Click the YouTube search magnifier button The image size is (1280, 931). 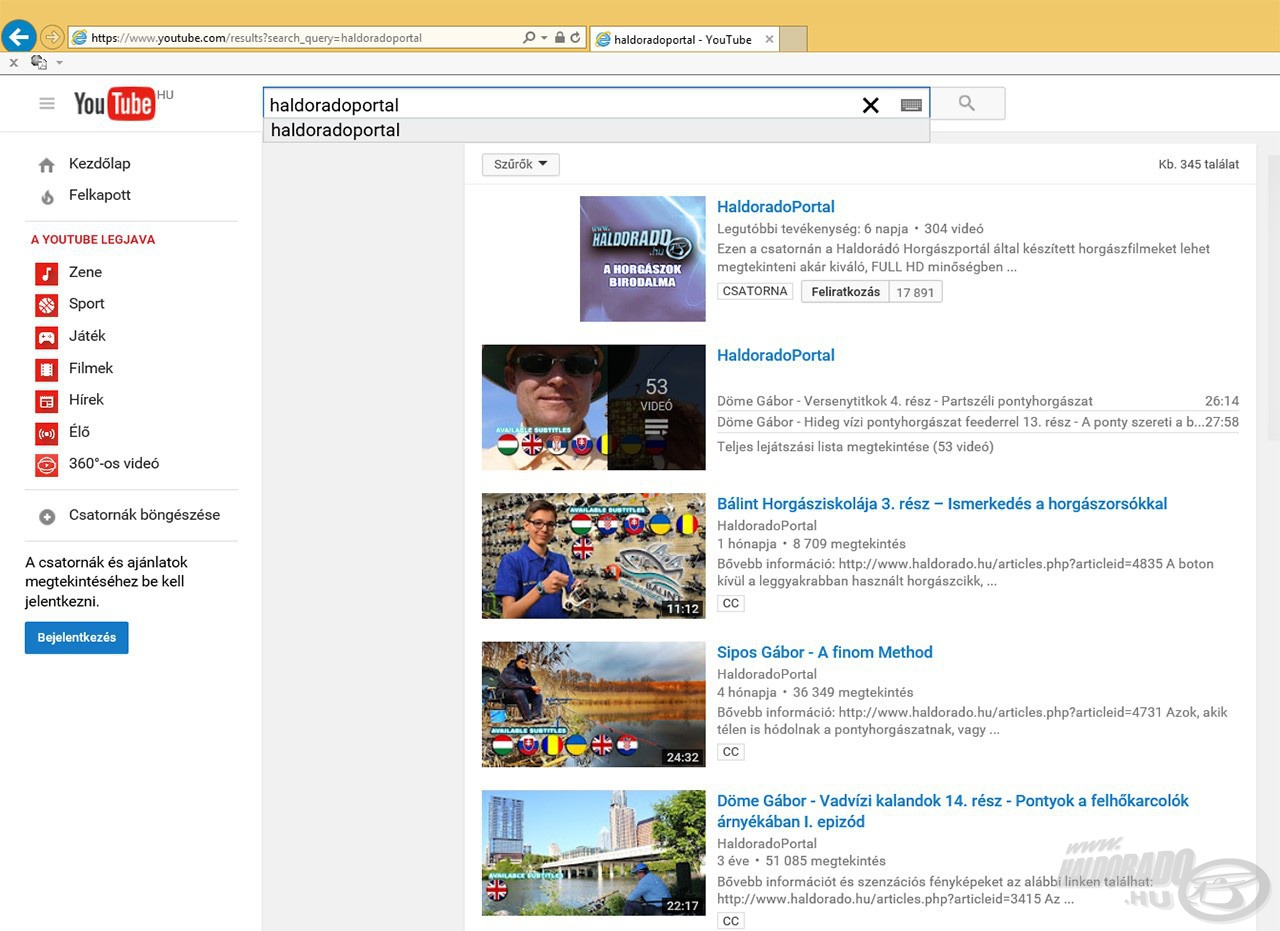click(967, 103)
